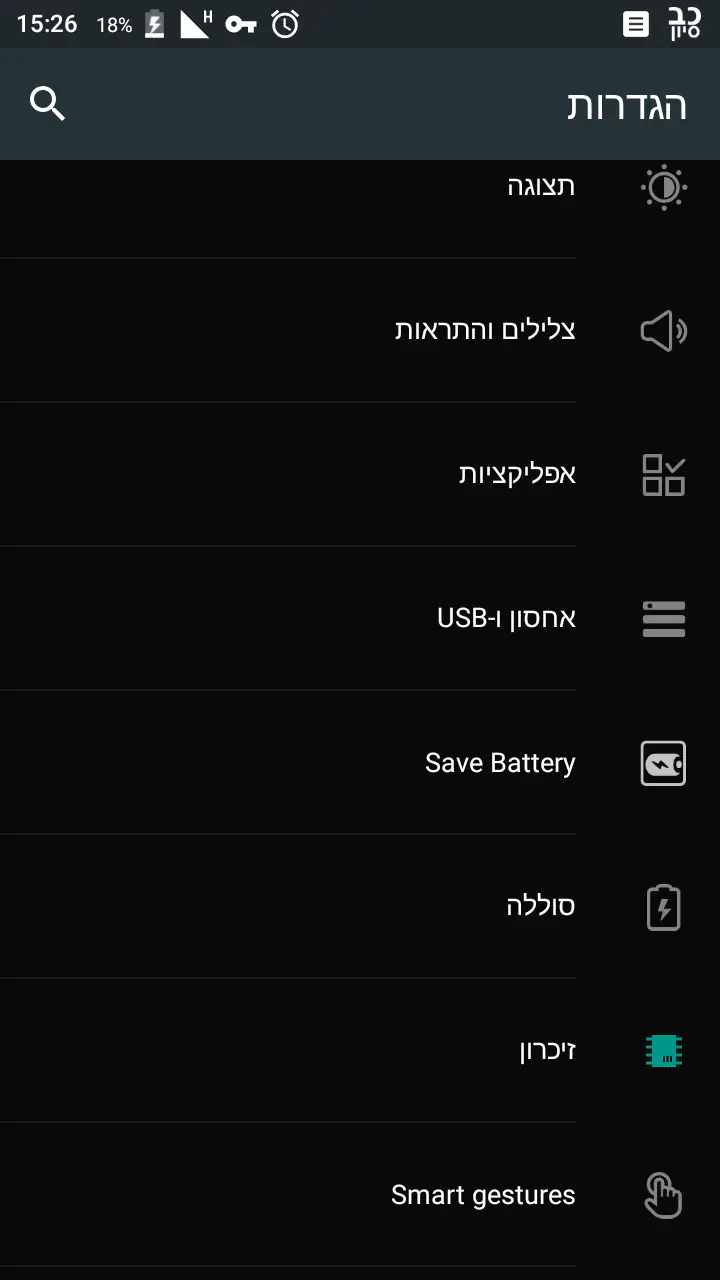Tap the Save Battery icon
720x1280 pixels.
pos(663,763)
